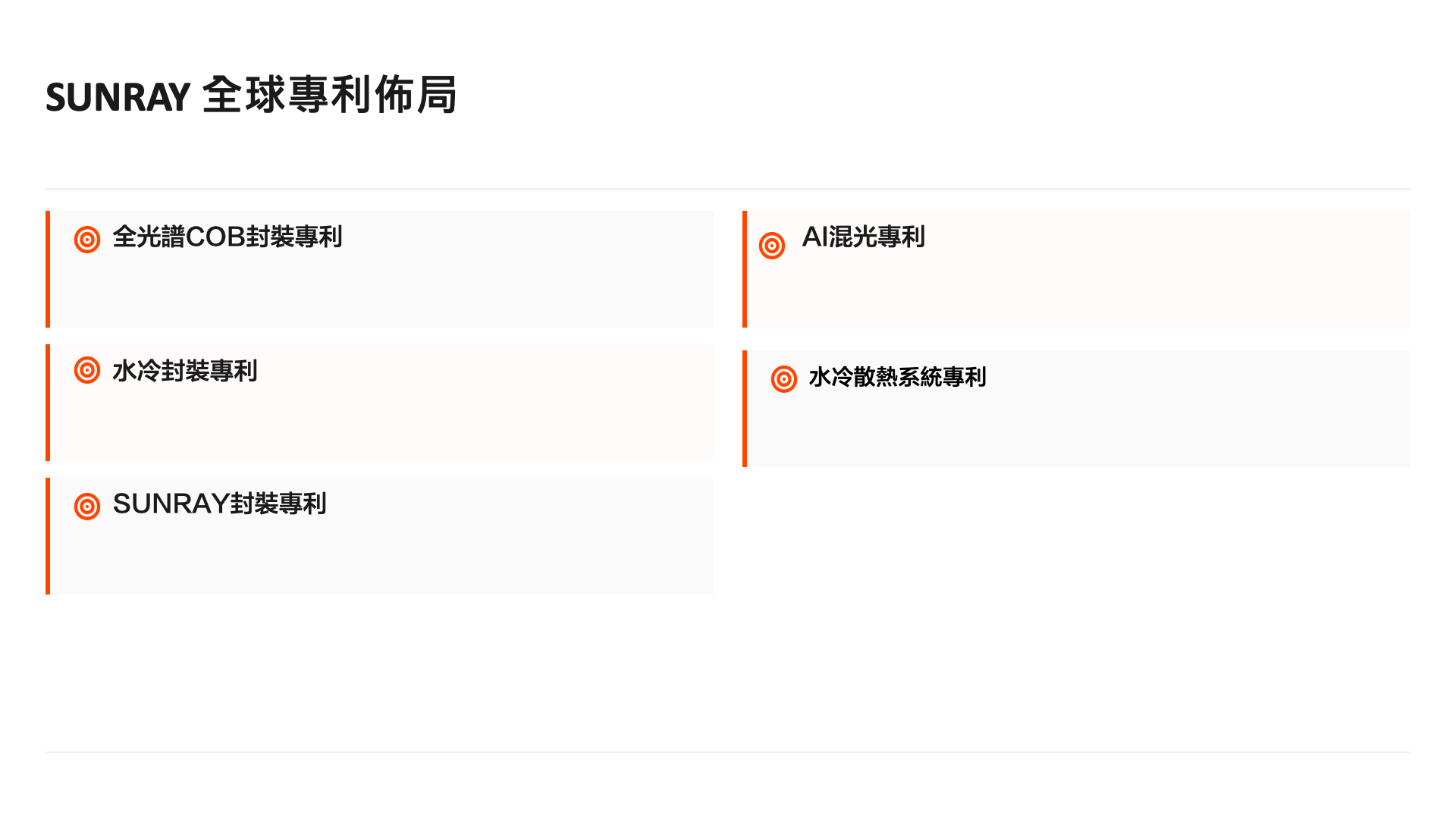Screen dimensions: 1456x819
Task: Click the target icon beside 全光譜COB封裝專利
Action: pyautogui.click(x=87, y=240)
